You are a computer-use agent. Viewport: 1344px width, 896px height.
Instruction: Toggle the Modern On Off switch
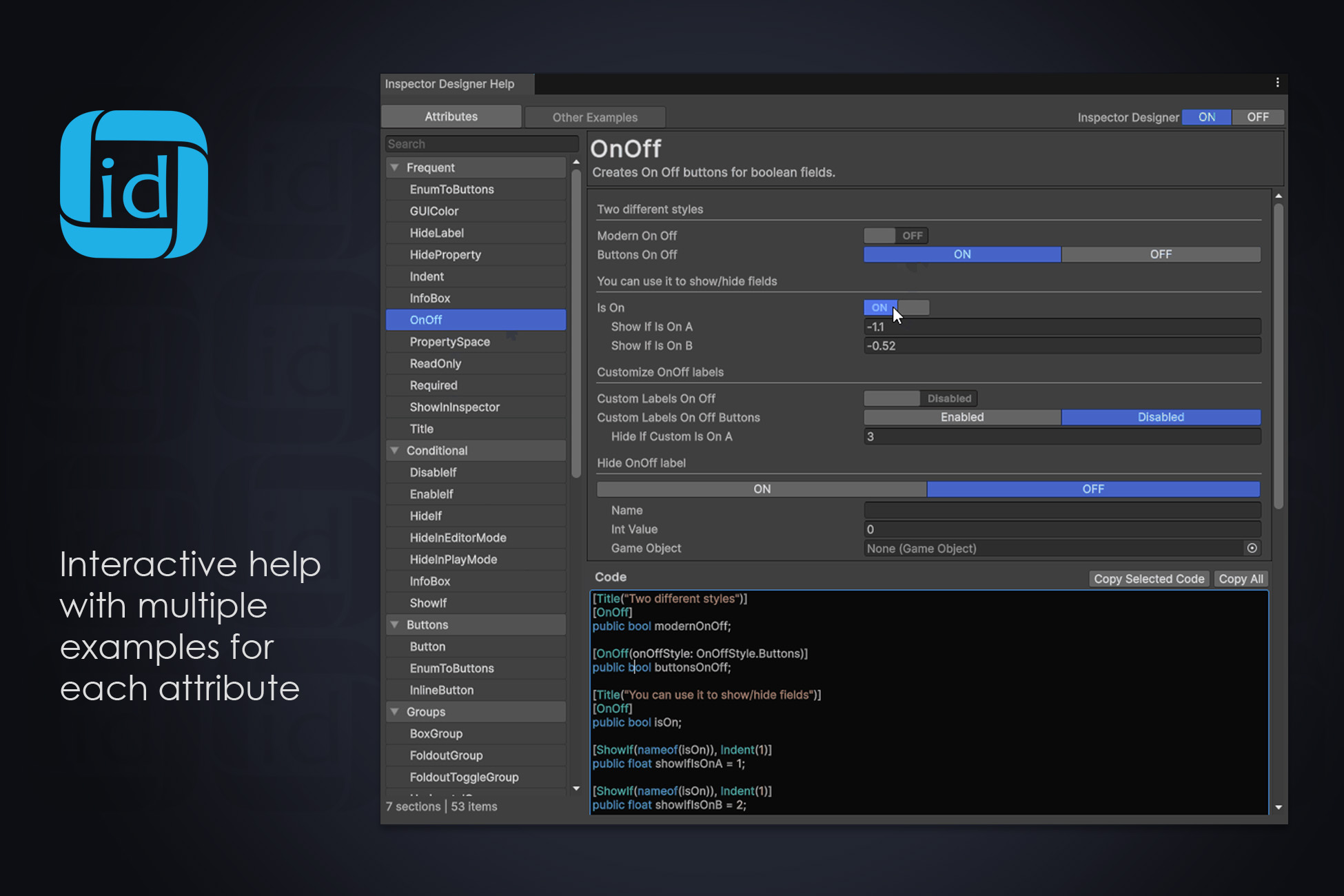pos(895,236)
